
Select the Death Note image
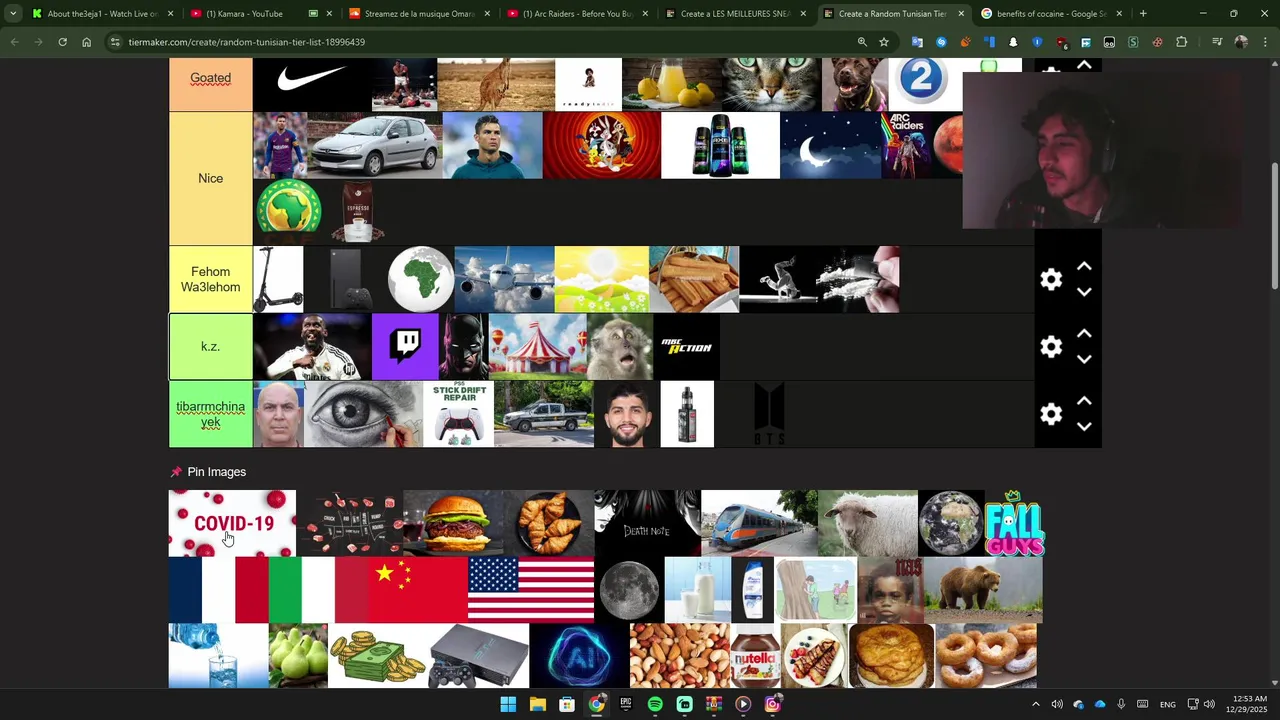(647, 523)
